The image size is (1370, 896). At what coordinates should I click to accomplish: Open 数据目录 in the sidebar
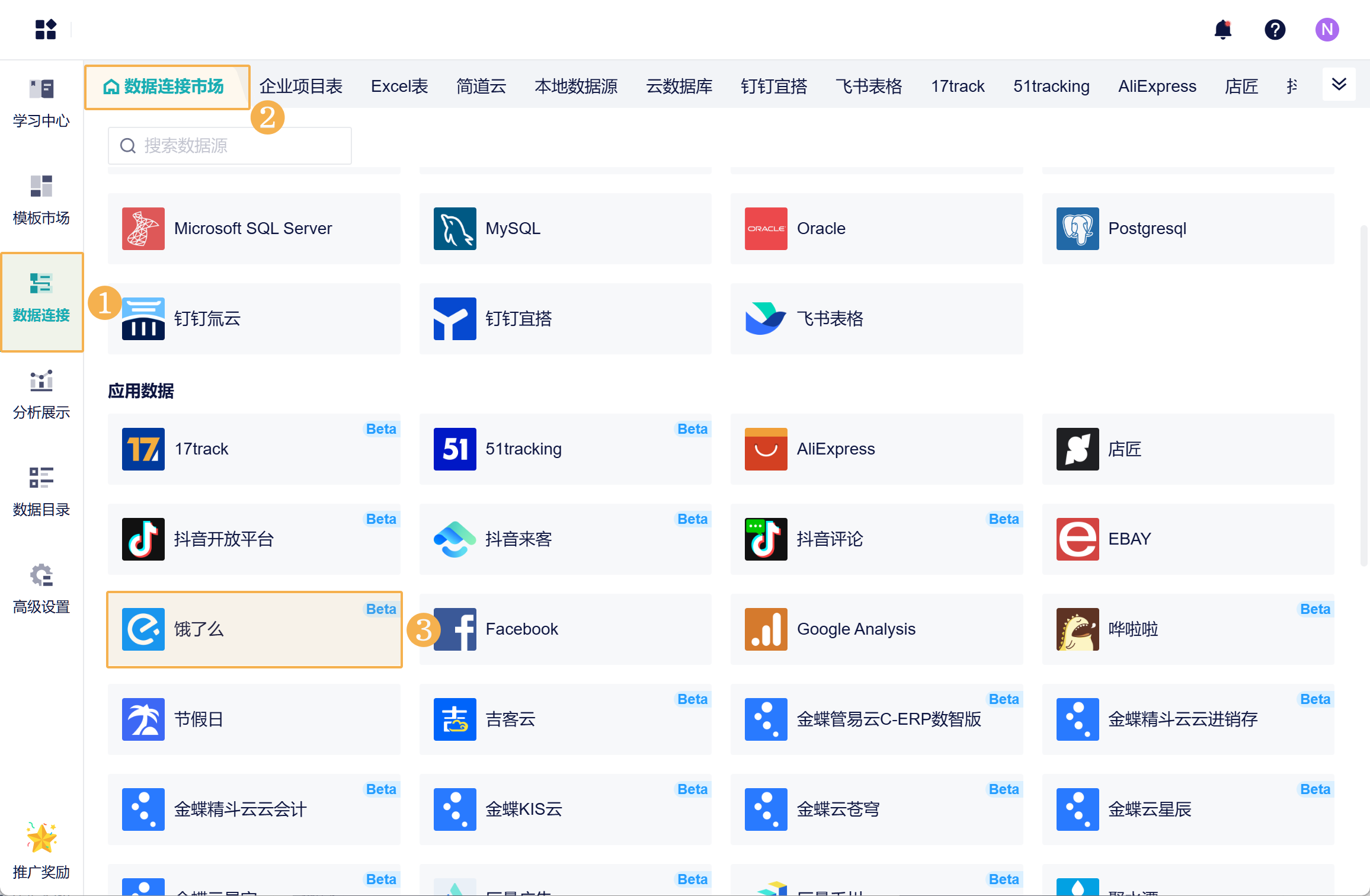click(41, 492)
